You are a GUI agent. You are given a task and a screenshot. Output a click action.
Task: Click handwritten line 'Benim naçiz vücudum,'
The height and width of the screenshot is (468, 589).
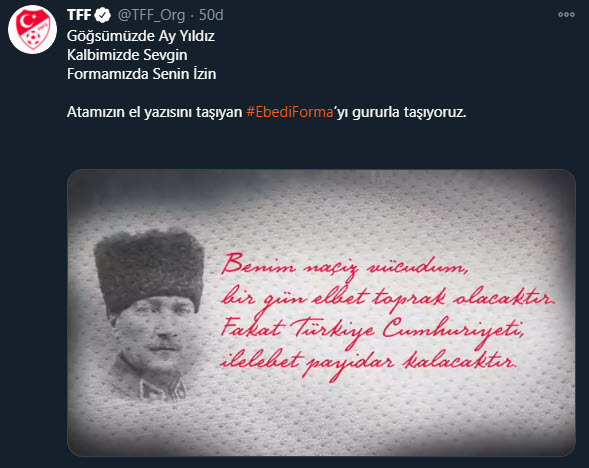[345, 267]
